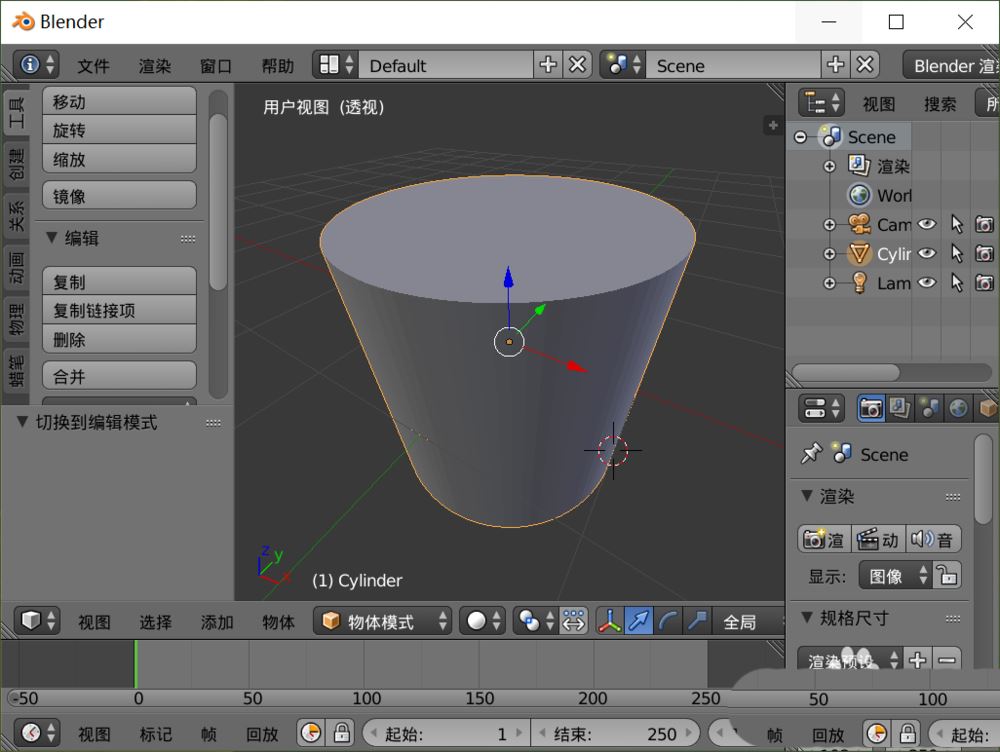Toggle visibility of the Cylinder object
Viewport: 1000px width, 752px height.
click(926, 254)
